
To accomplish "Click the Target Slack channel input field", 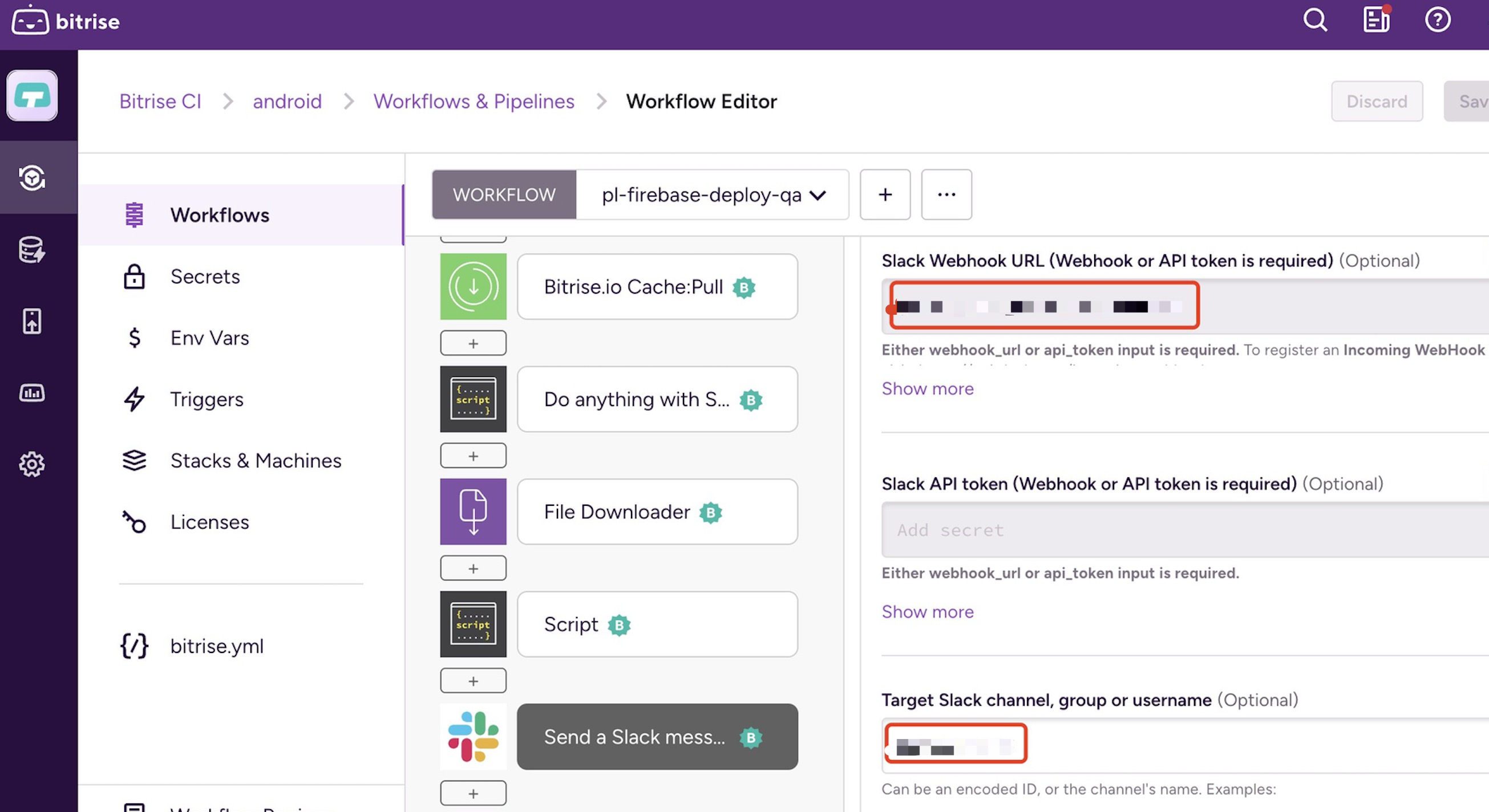I will click(1185, 745).
